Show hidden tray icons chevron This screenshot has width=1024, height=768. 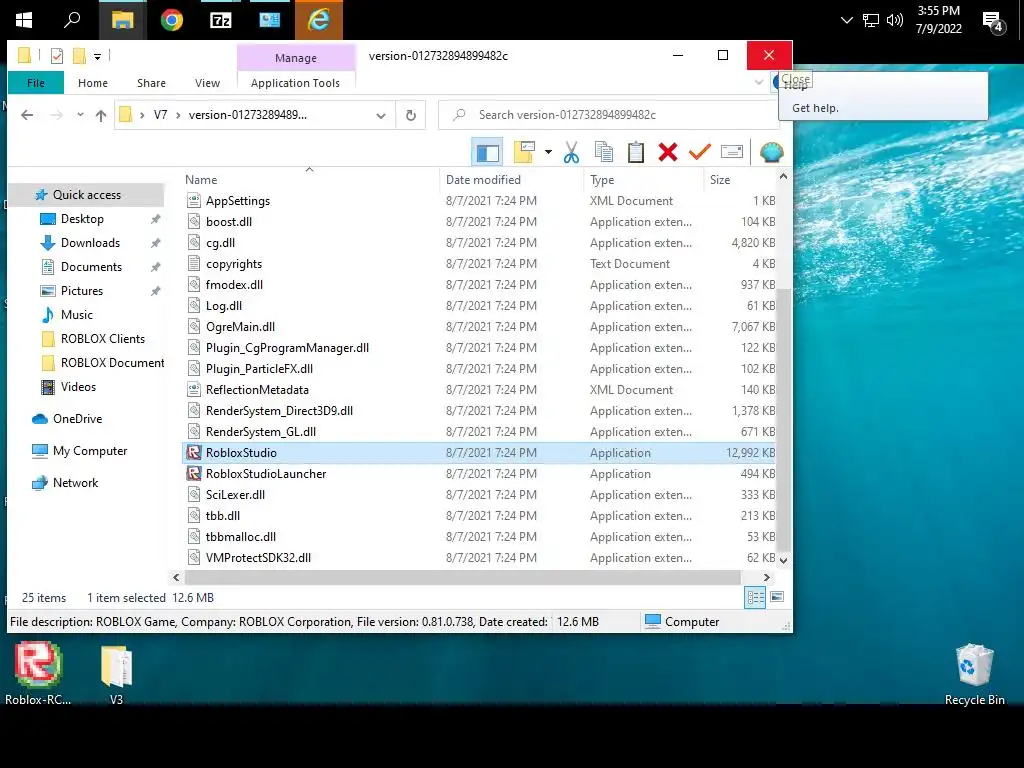pos(846,20)
